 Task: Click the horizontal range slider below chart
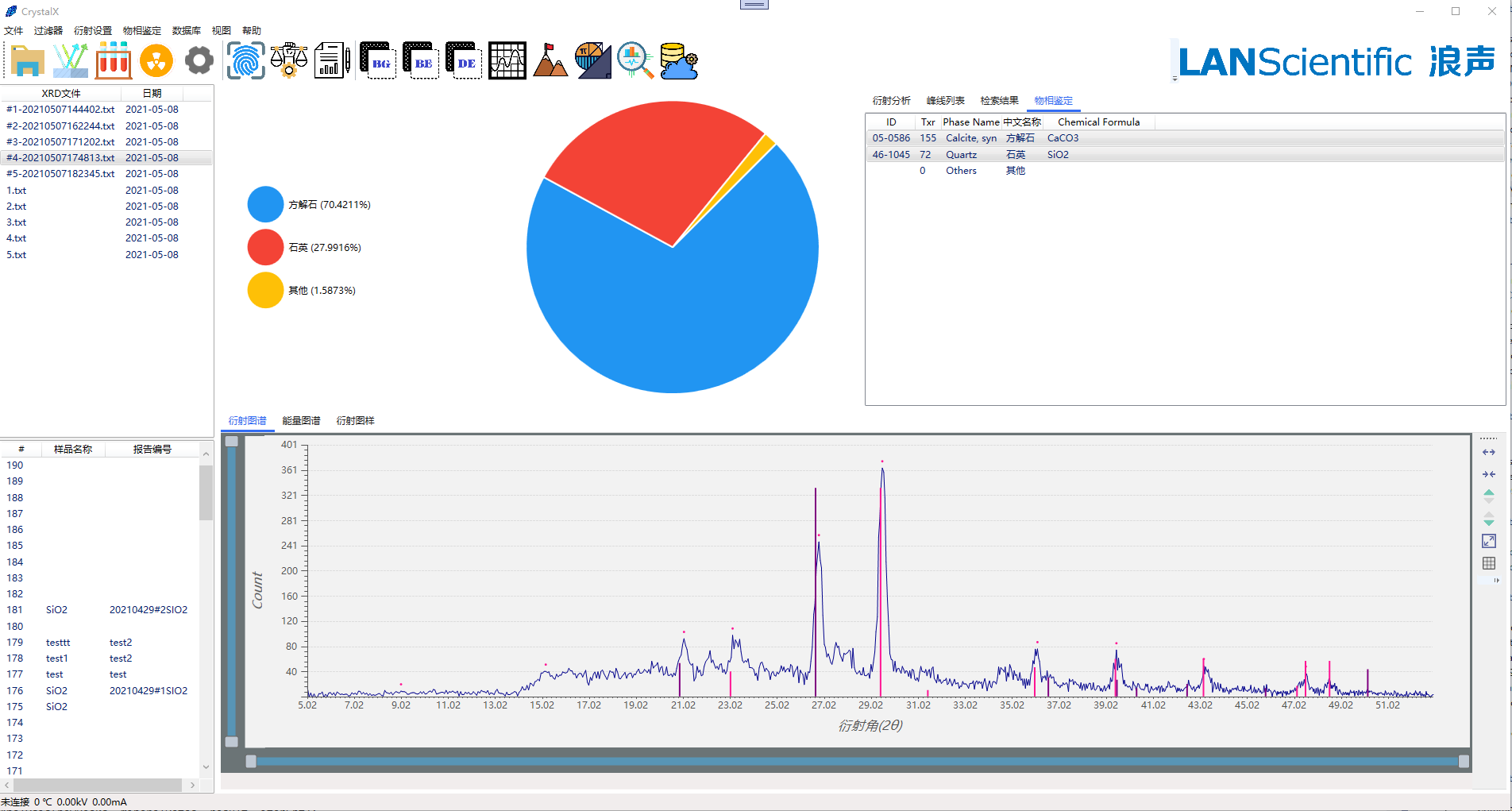[x=858, y=761]
